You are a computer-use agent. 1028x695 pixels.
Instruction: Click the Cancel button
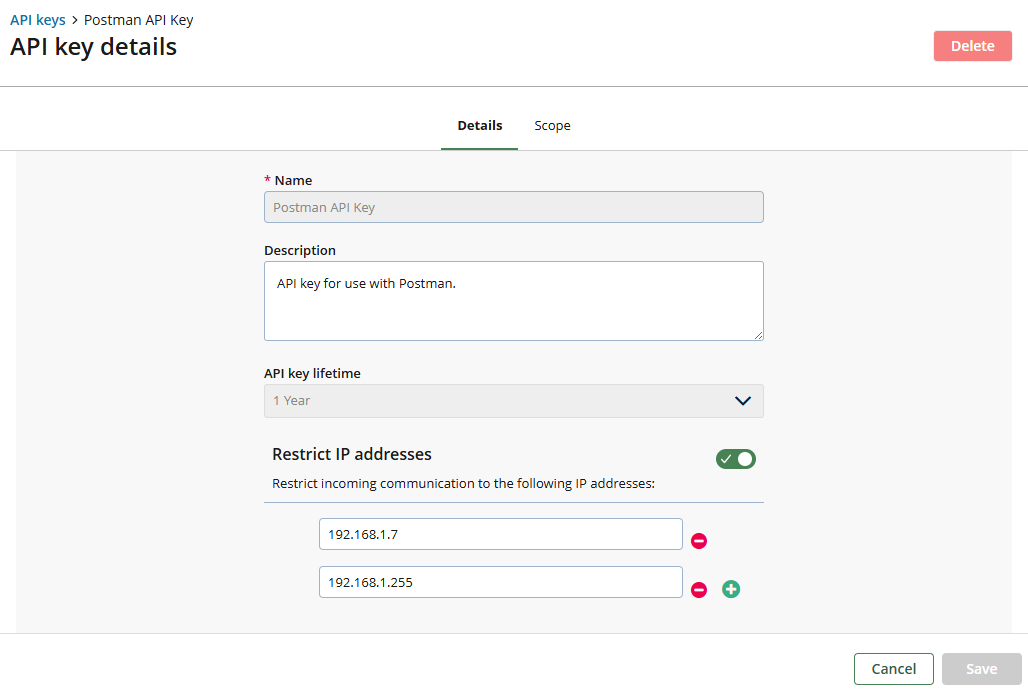893,669
